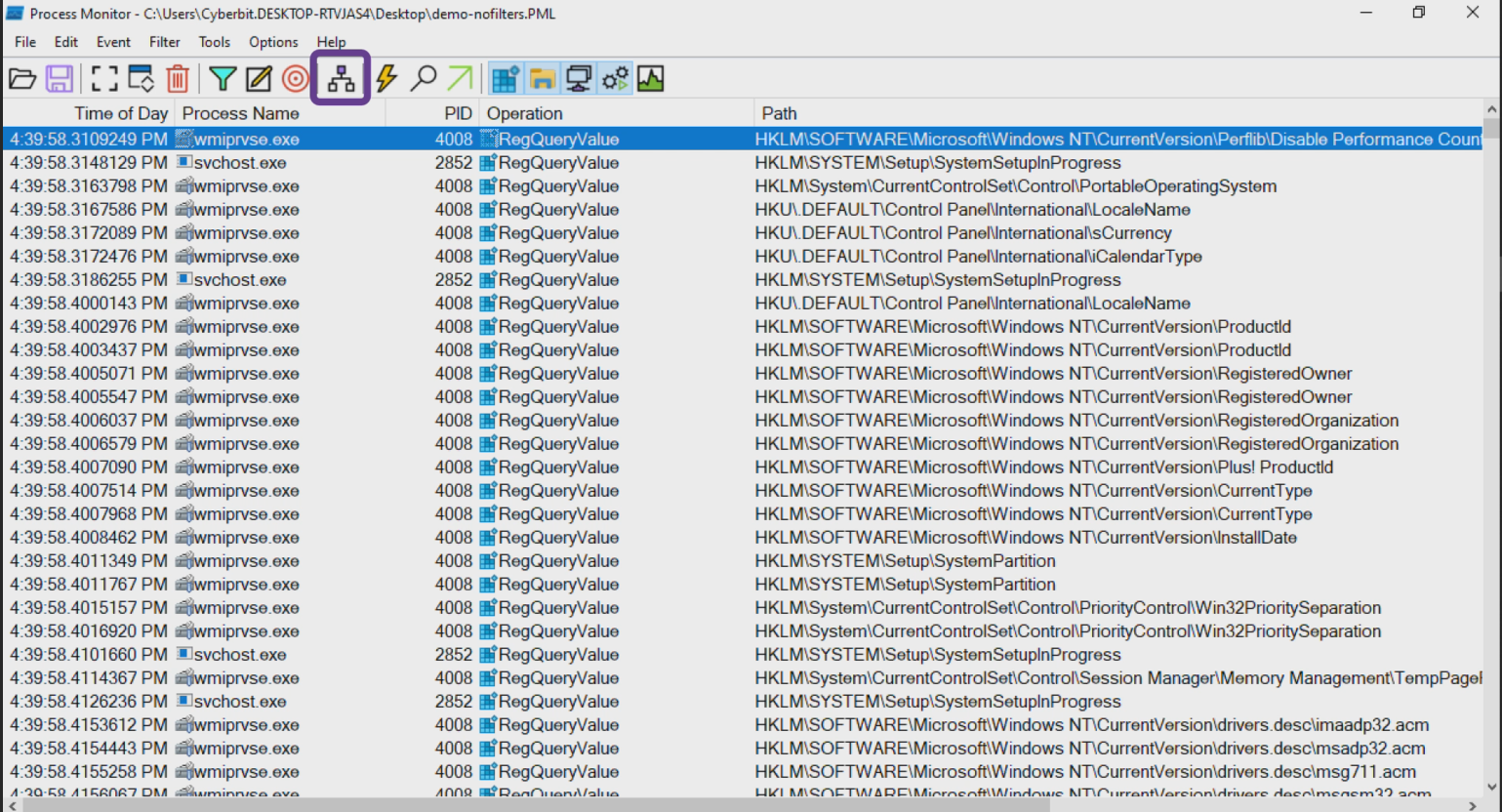This screenshot has height=812, width=1502.
Task: Click the iCalendarType registry path
Action: (978, 257)
